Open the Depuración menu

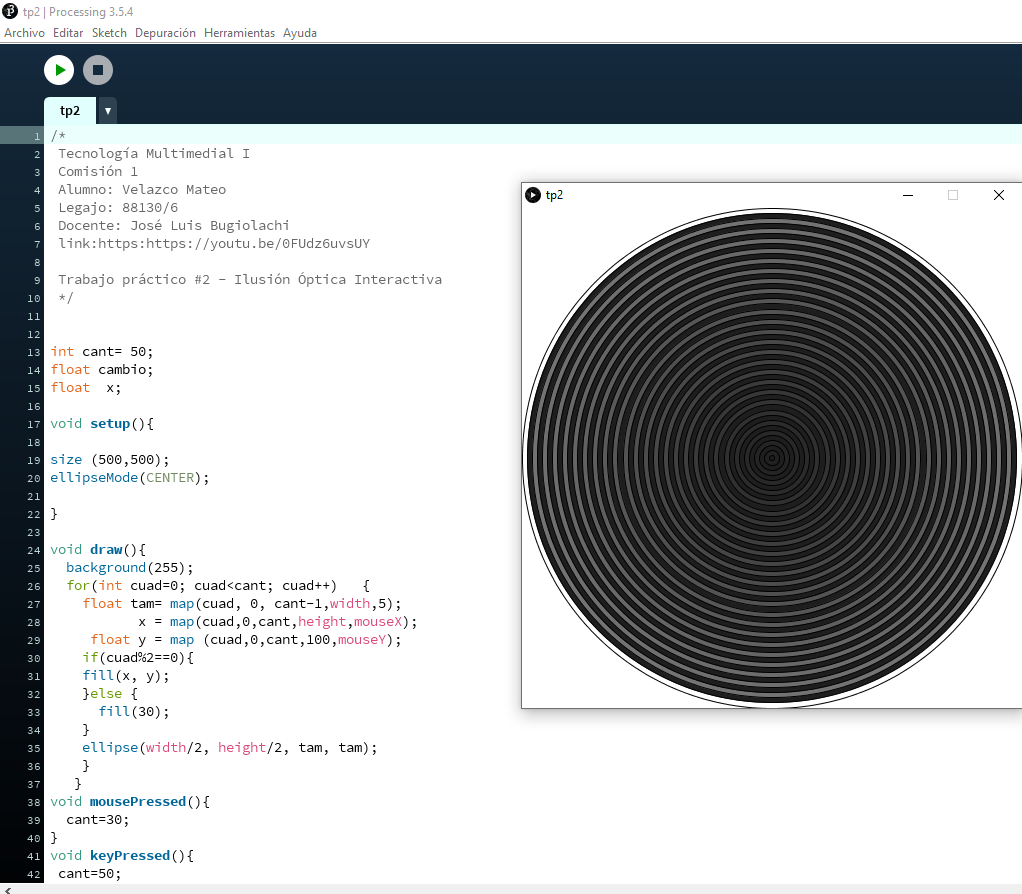tap(165, 33)
